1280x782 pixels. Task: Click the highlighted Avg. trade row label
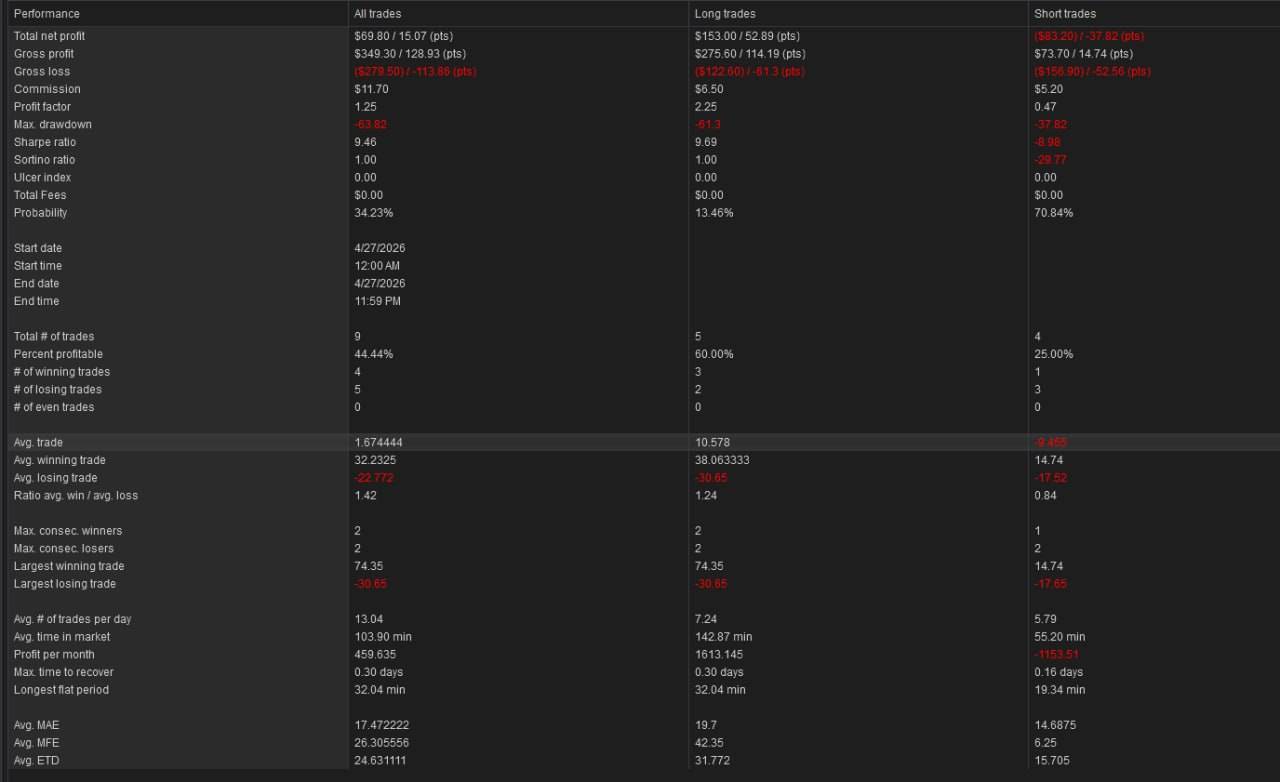click(38, 442)
